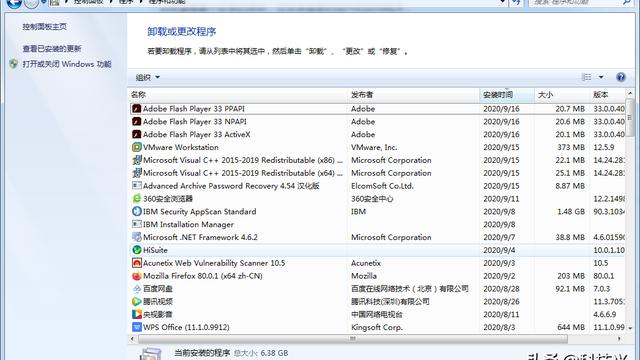This screenshot has width=640, height=360.
Task: Open 控制面板主页 link
Action: (x=44, y=27)
